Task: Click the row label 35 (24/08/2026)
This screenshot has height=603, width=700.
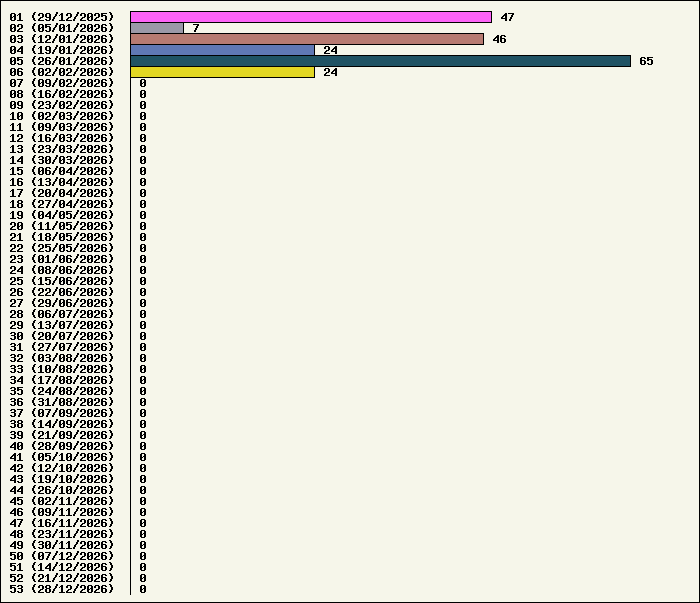Action: click(x=62, y=391)
